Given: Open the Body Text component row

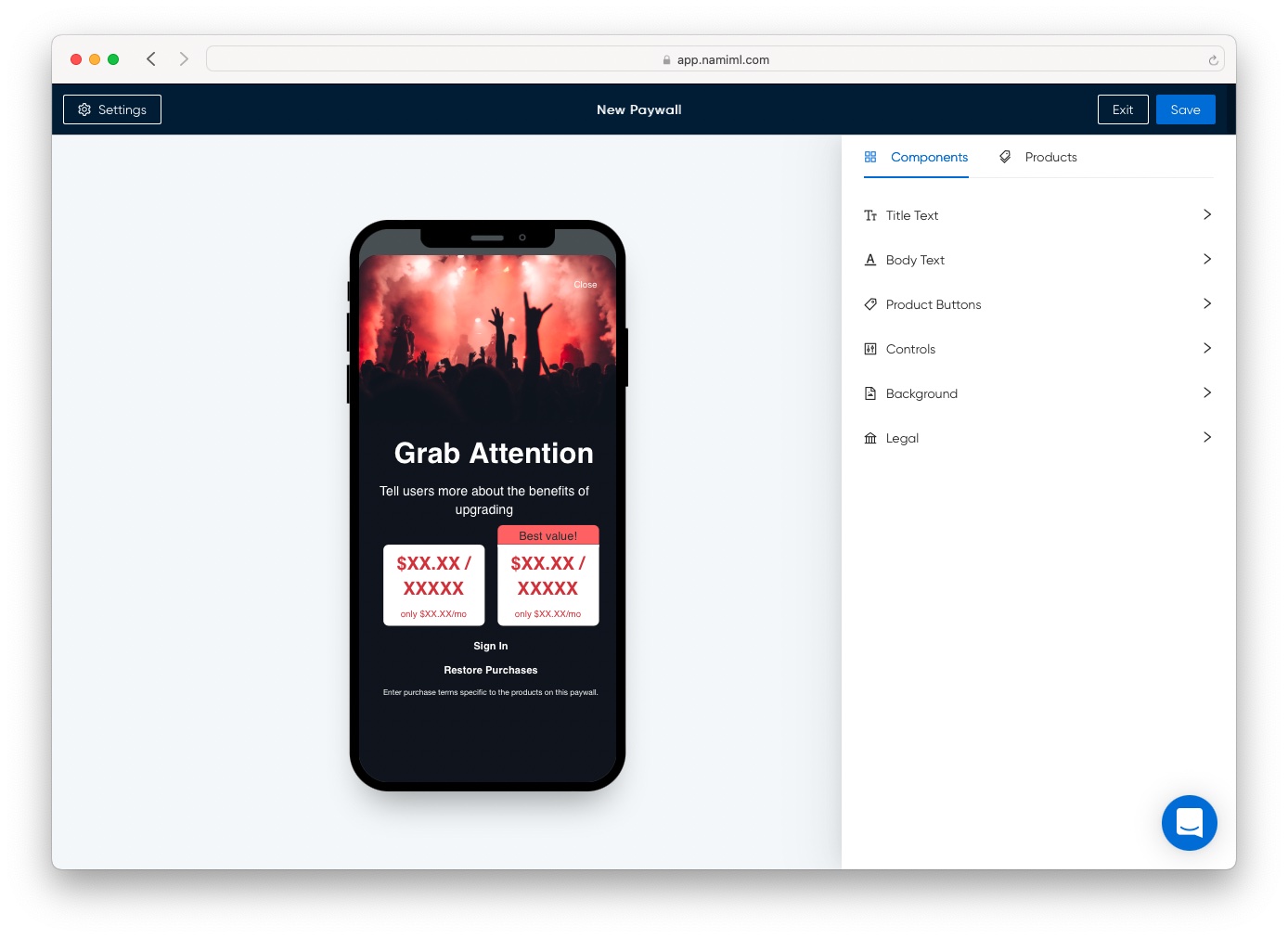Looking at the screenshot, I should 1038,260.
